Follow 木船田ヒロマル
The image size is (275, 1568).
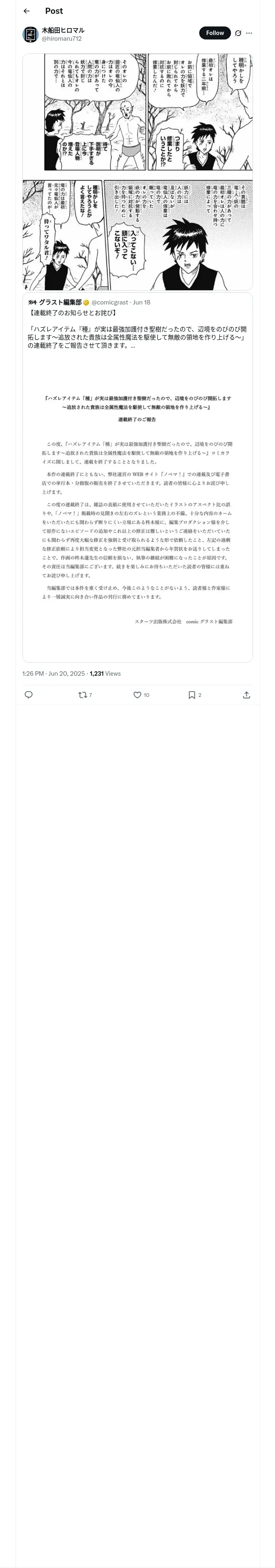(x=215, y=33)
